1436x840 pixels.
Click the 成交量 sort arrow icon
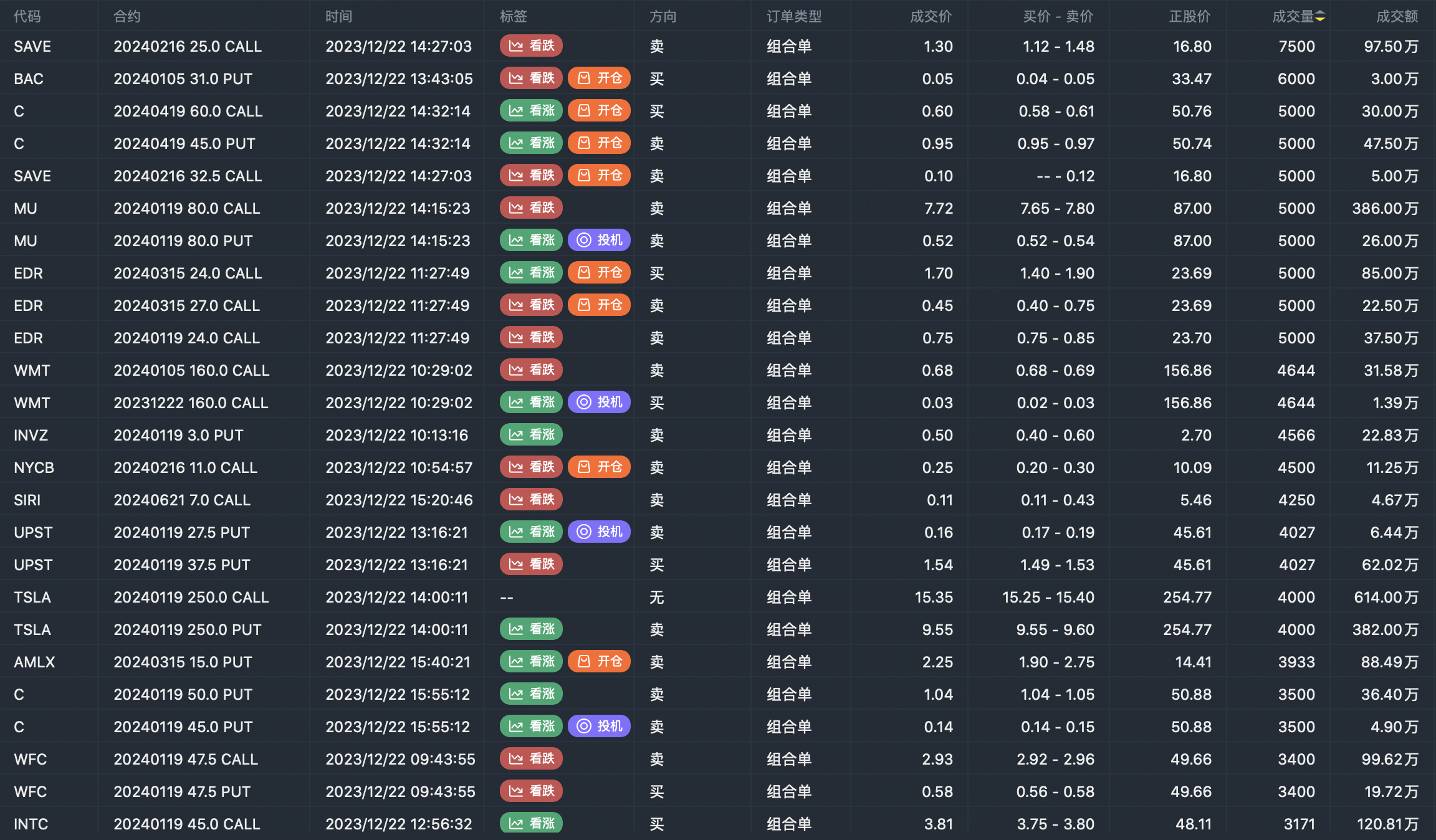[1320, 17]
